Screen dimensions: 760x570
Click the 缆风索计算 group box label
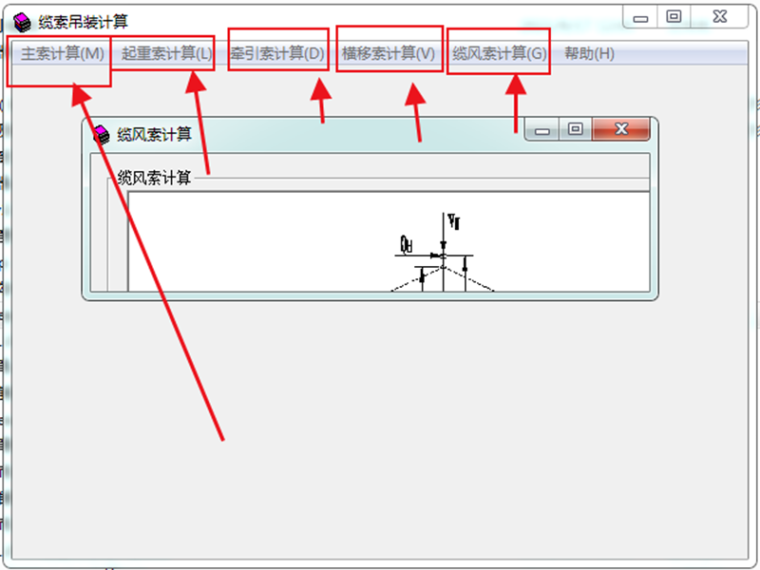click(x=154, y=178)
